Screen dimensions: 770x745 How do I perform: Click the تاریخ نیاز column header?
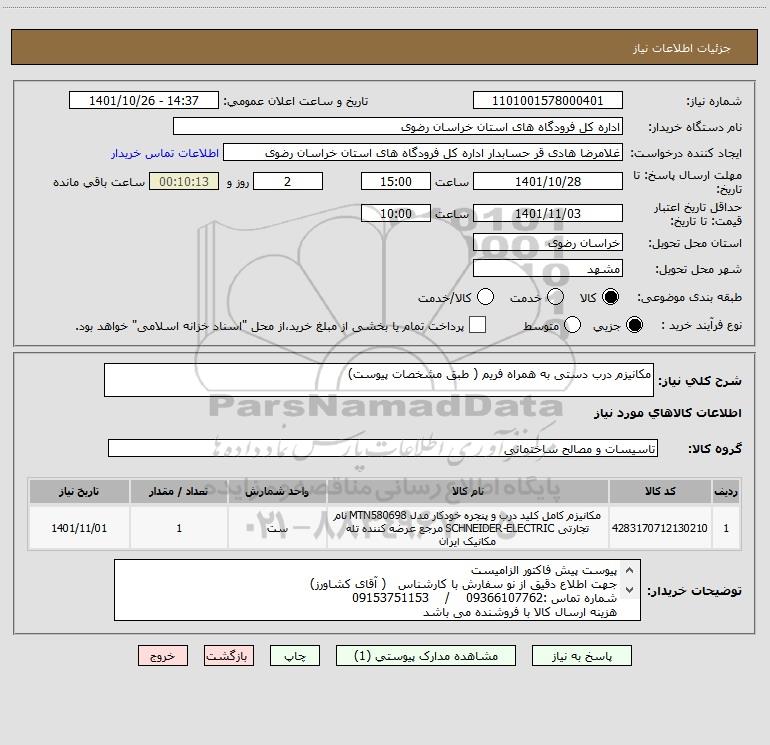(79, 491)
